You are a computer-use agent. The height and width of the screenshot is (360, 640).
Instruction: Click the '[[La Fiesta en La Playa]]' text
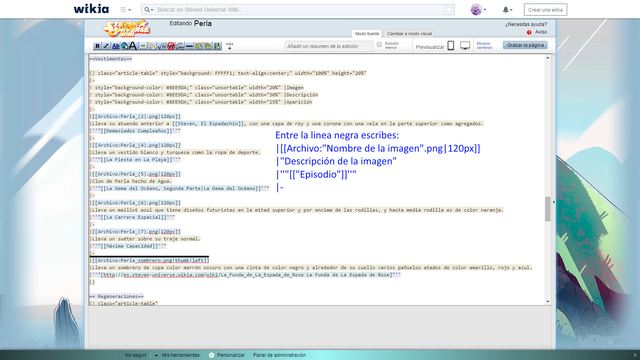coord(136,160)
